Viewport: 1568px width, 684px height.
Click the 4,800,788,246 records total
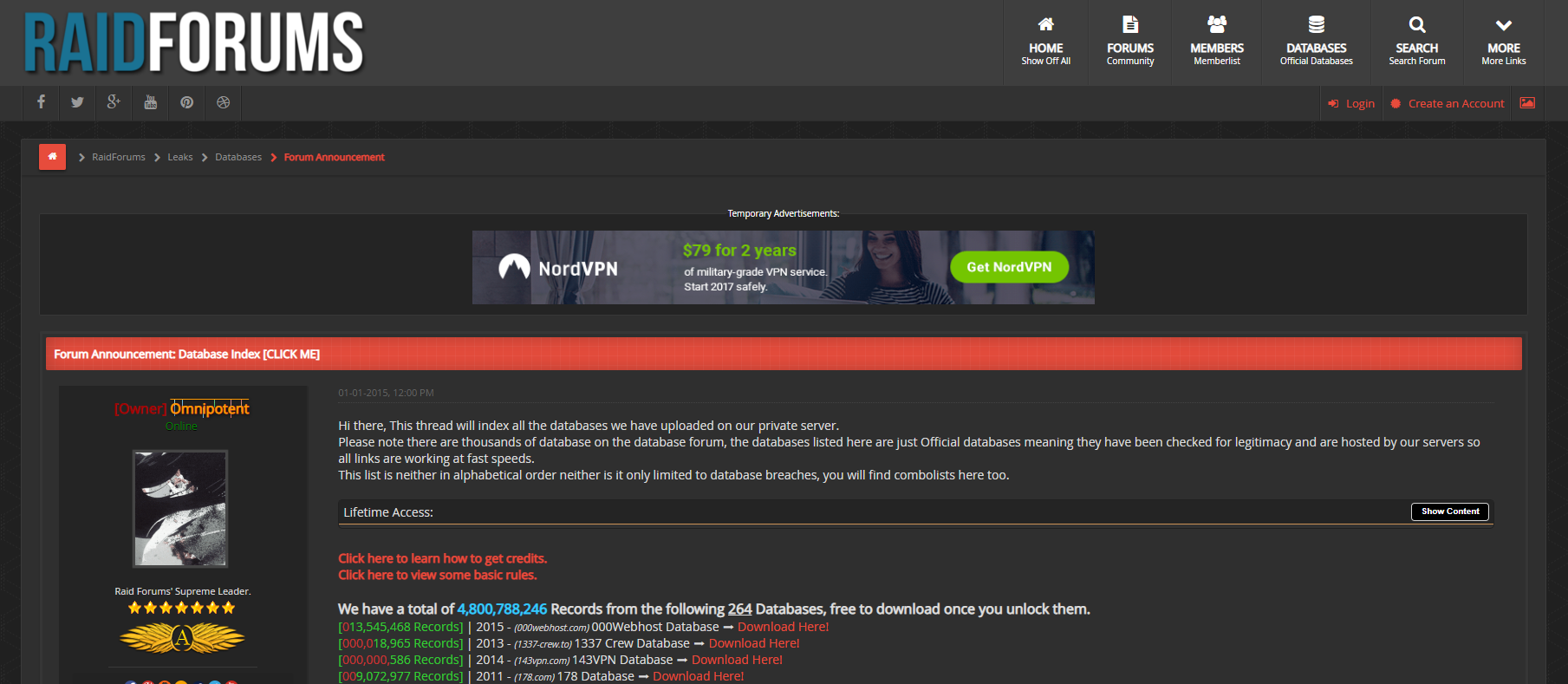502,609
